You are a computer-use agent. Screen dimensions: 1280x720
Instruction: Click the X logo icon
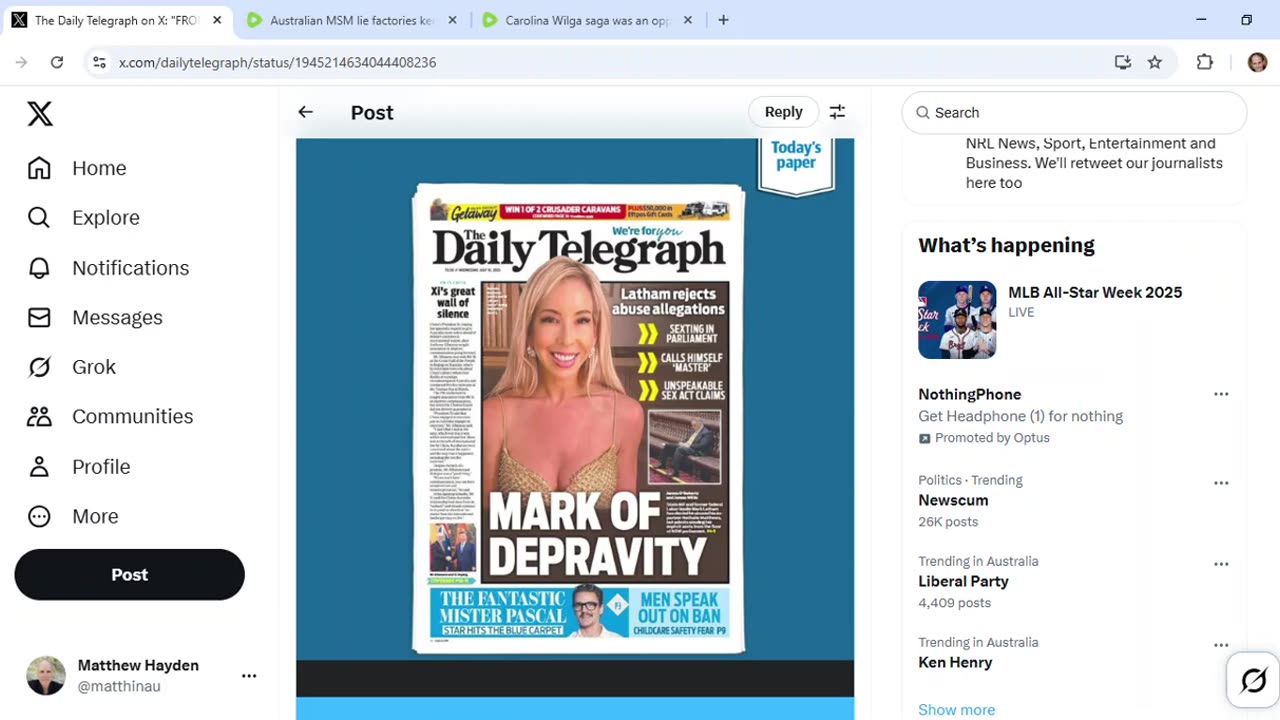click(x=40, y=113)
